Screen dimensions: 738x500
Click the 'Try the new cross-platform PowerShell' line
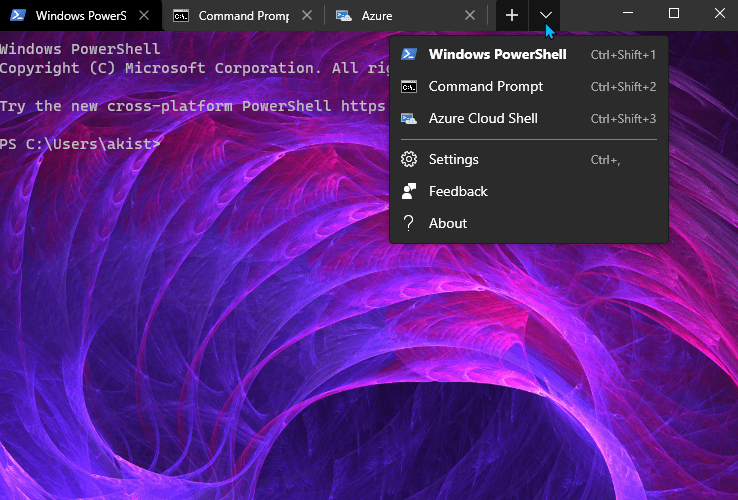point(193,106)
